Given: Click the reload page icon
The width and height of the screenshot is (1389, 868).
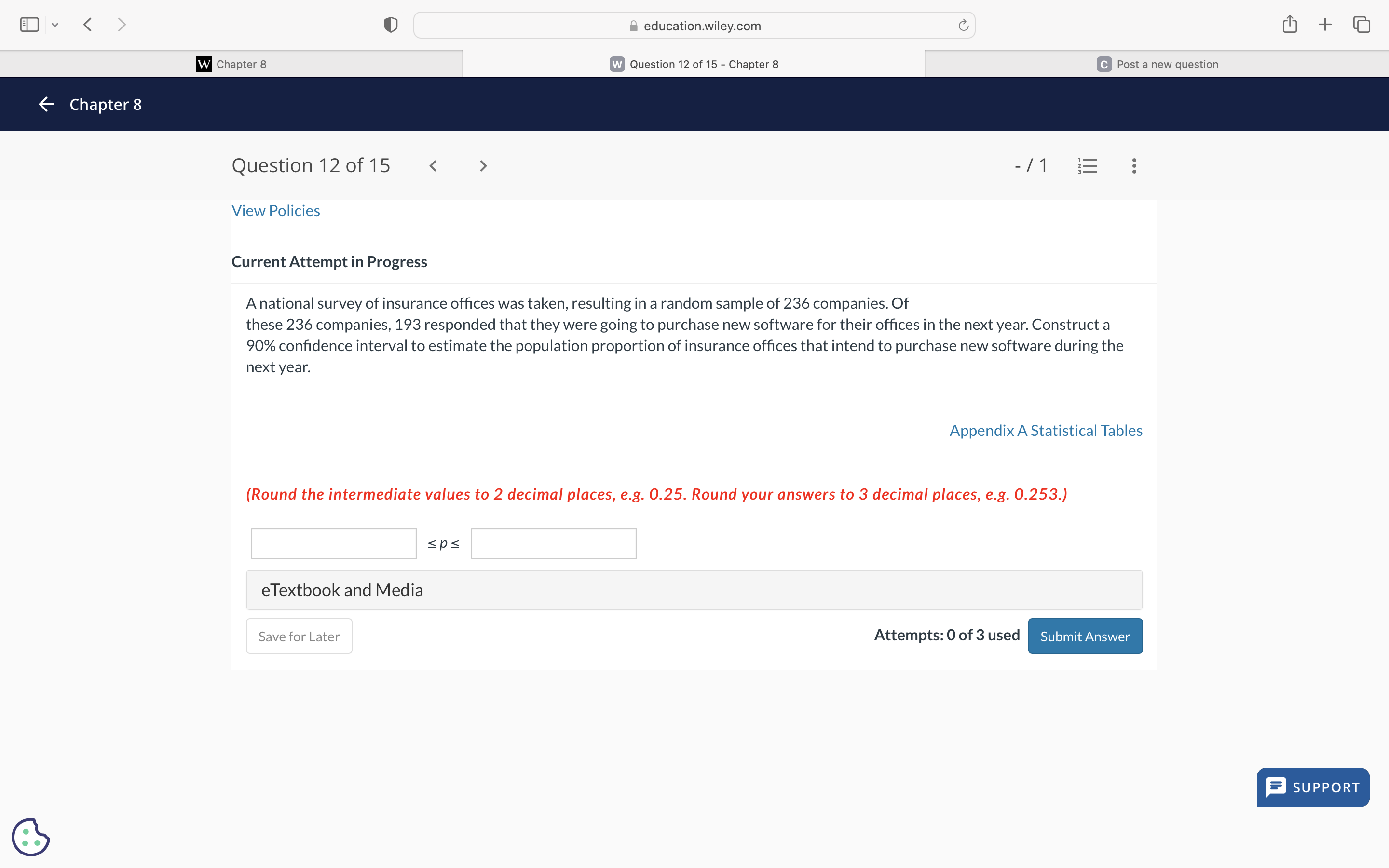Looking at the screenshot, I should click(x=963, y=25).
